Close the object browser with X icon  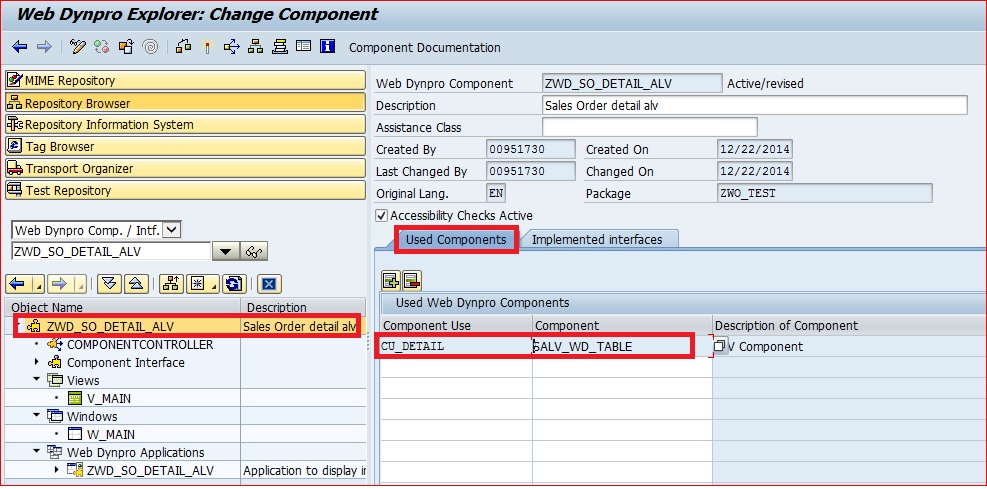pyautogui.click(x=269, y=284)
